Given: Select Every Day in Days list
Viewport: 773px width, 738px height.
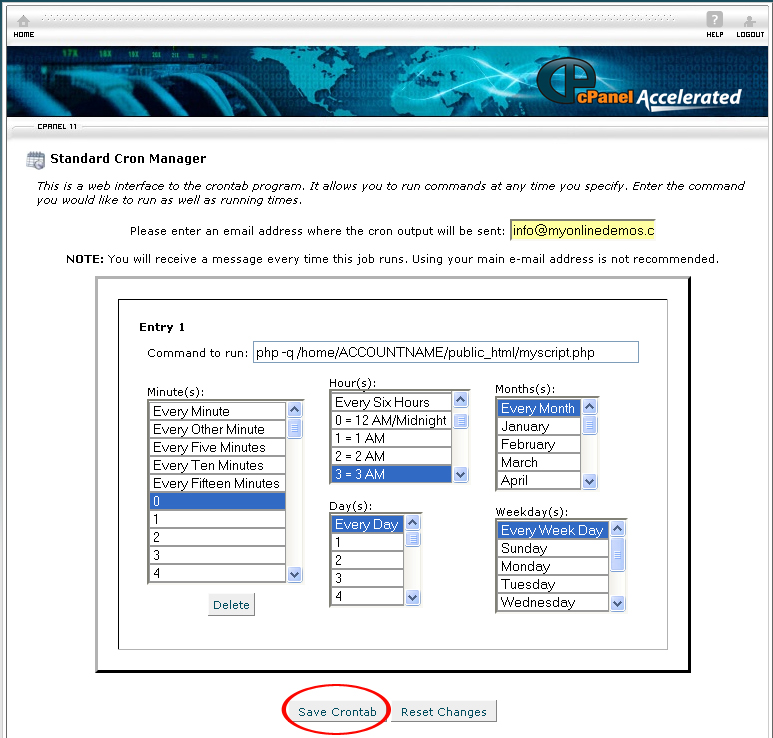Looking at the screenshot, I should click(x=368, y=524).
